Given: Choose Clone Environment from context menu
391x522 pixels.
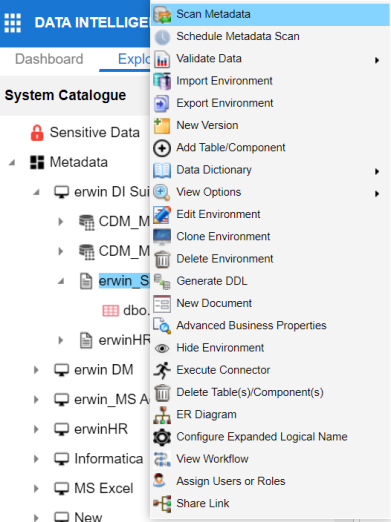Looking at the screenshot, I should point(223,237).
